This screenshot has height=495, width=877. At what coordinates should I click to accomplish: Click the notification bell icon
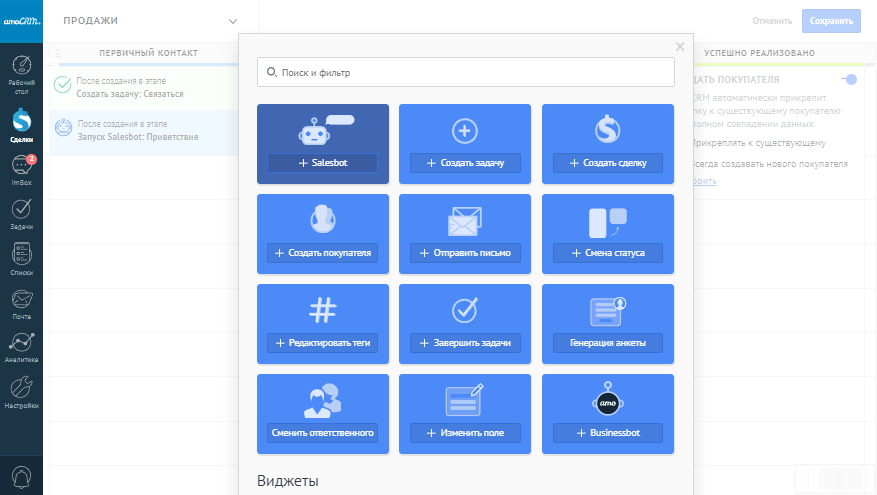tap(21, 477)
